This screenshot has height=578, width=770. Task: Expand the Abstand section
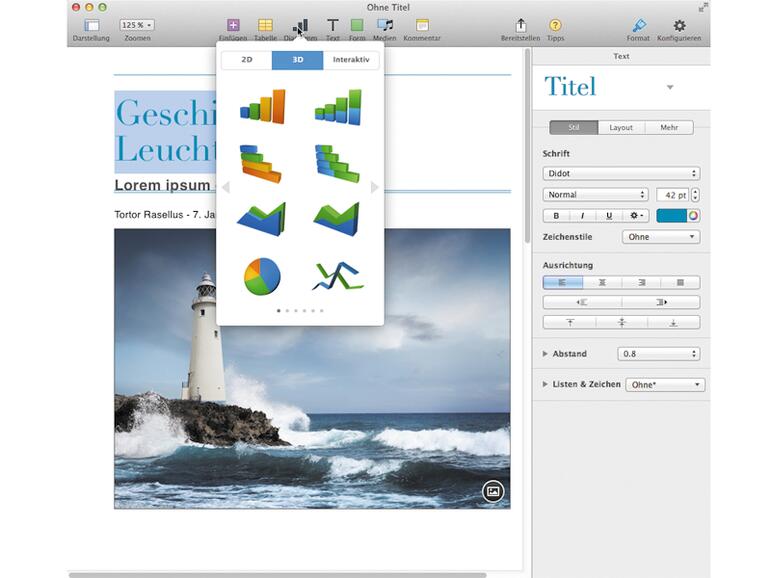click(546, 354)
